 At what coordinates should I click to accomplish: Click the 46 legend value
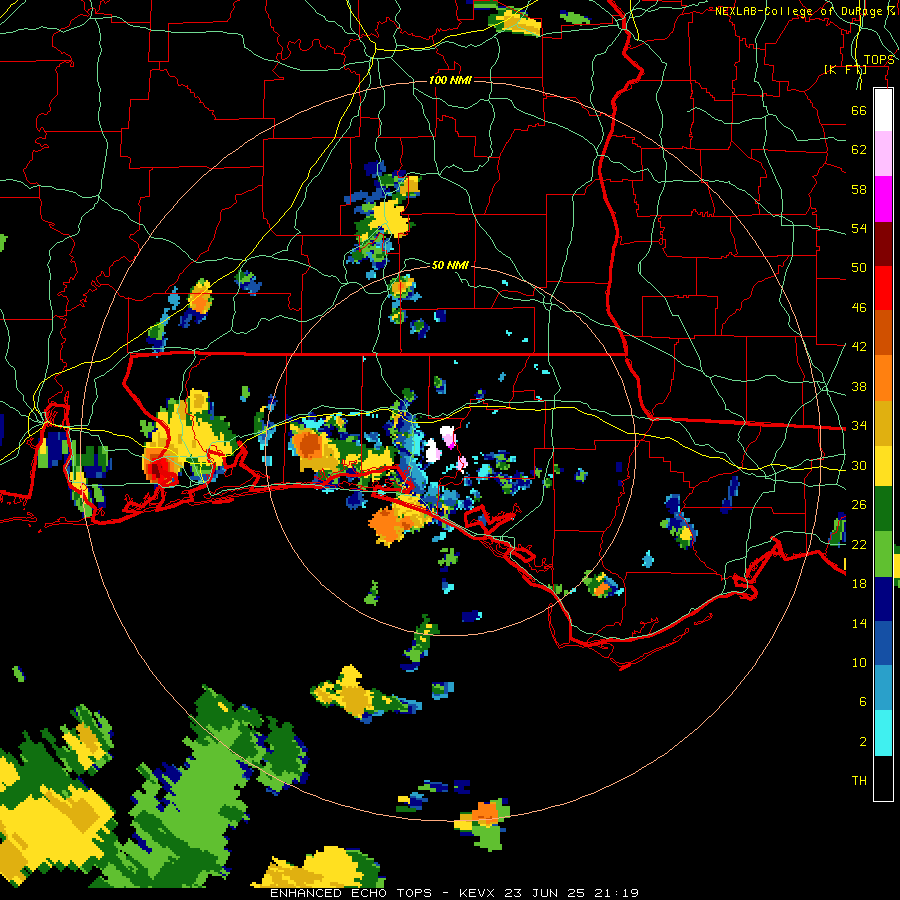pyautogui.click(x=859, y=308)
